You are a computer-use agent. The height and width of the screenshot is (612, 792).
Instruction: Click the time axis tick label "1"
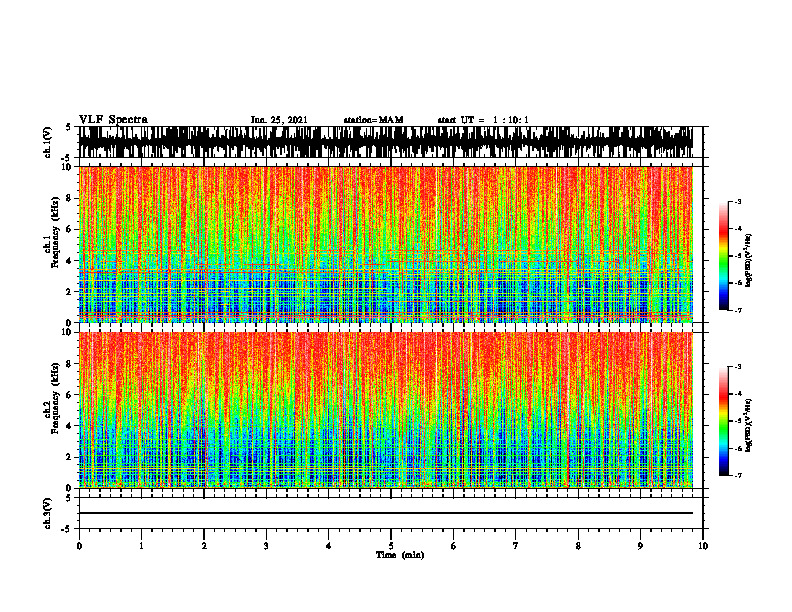[141, 546]
